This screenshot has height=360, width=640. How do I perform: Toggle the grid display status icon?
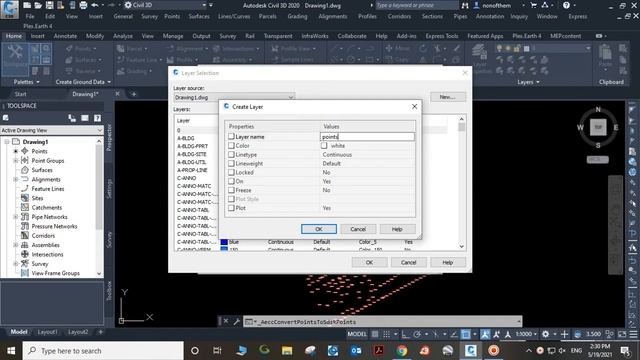pos(375,334)
